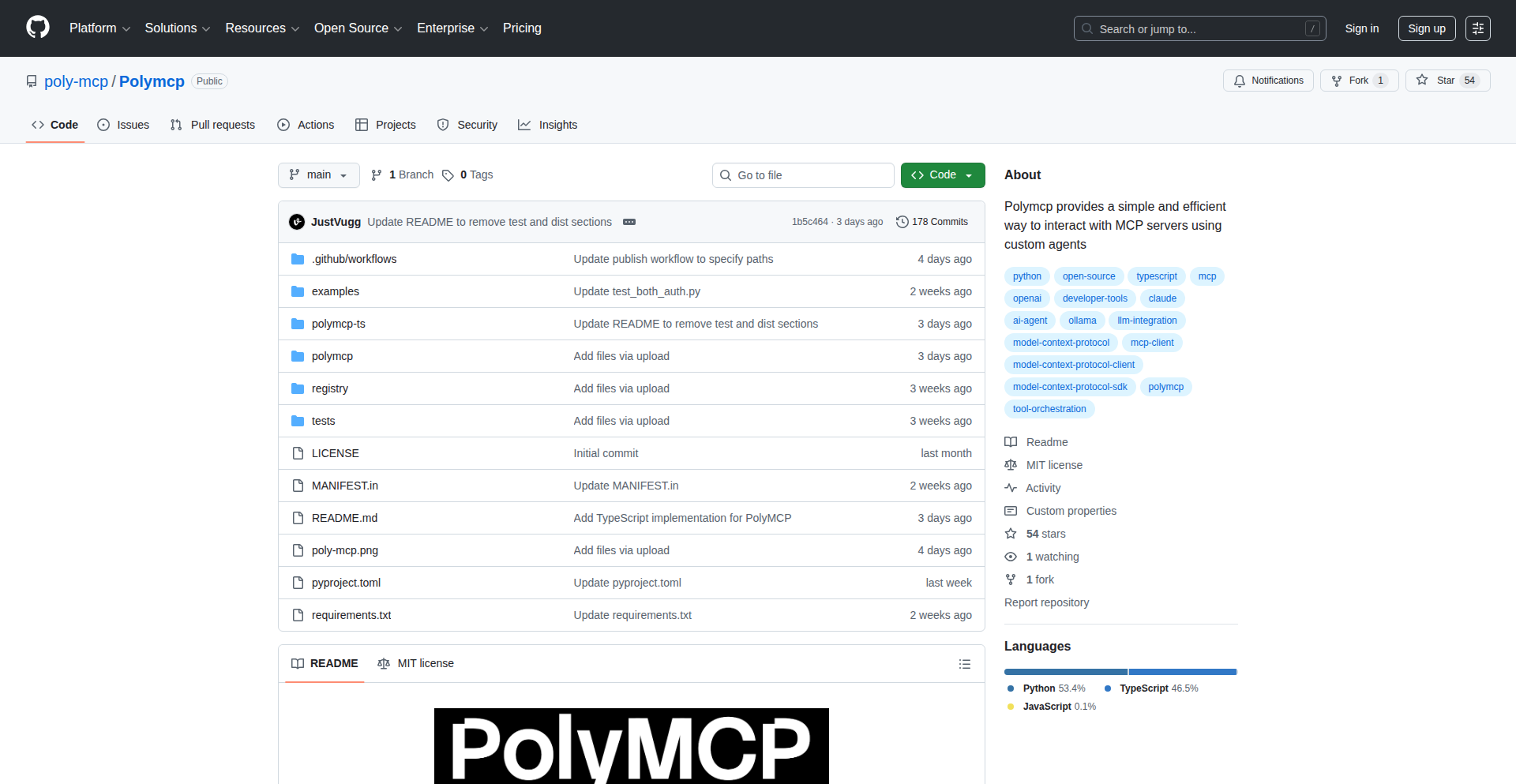The image size is (1516, 784).
Task: Open the Open Source menu dropdown
Action: point(357,28)
